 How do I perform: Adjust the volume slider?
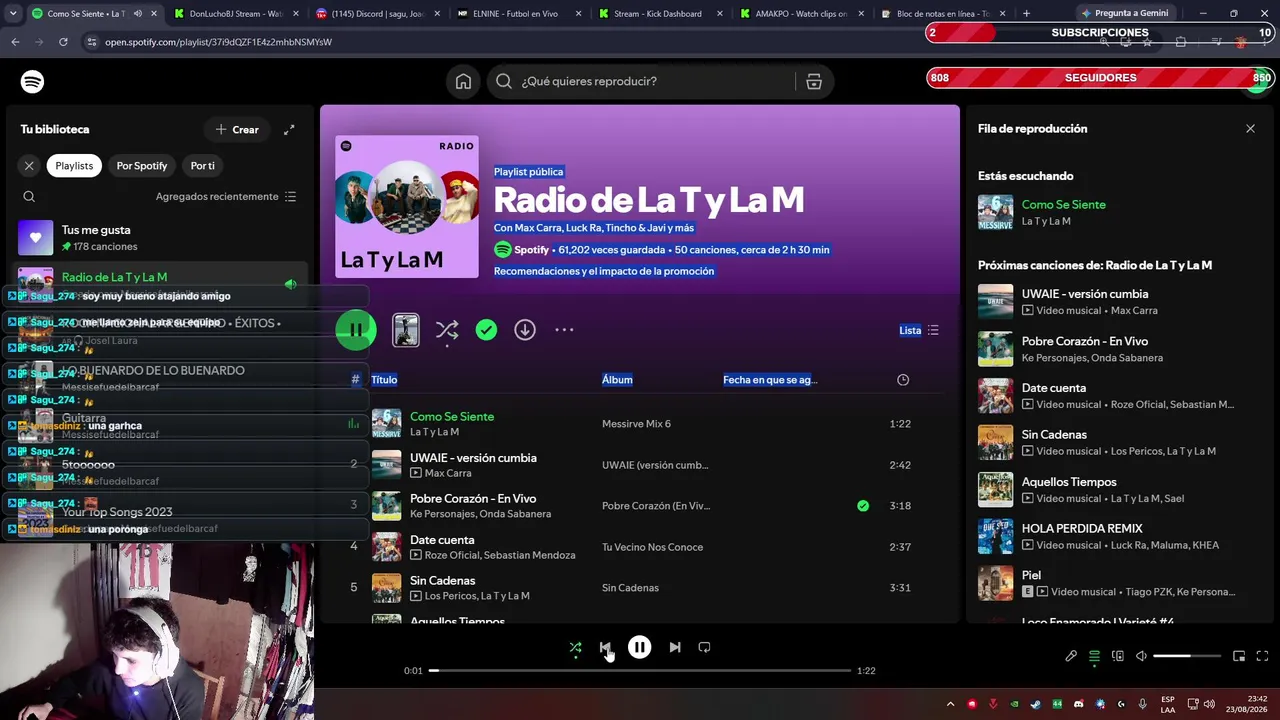1187,657
